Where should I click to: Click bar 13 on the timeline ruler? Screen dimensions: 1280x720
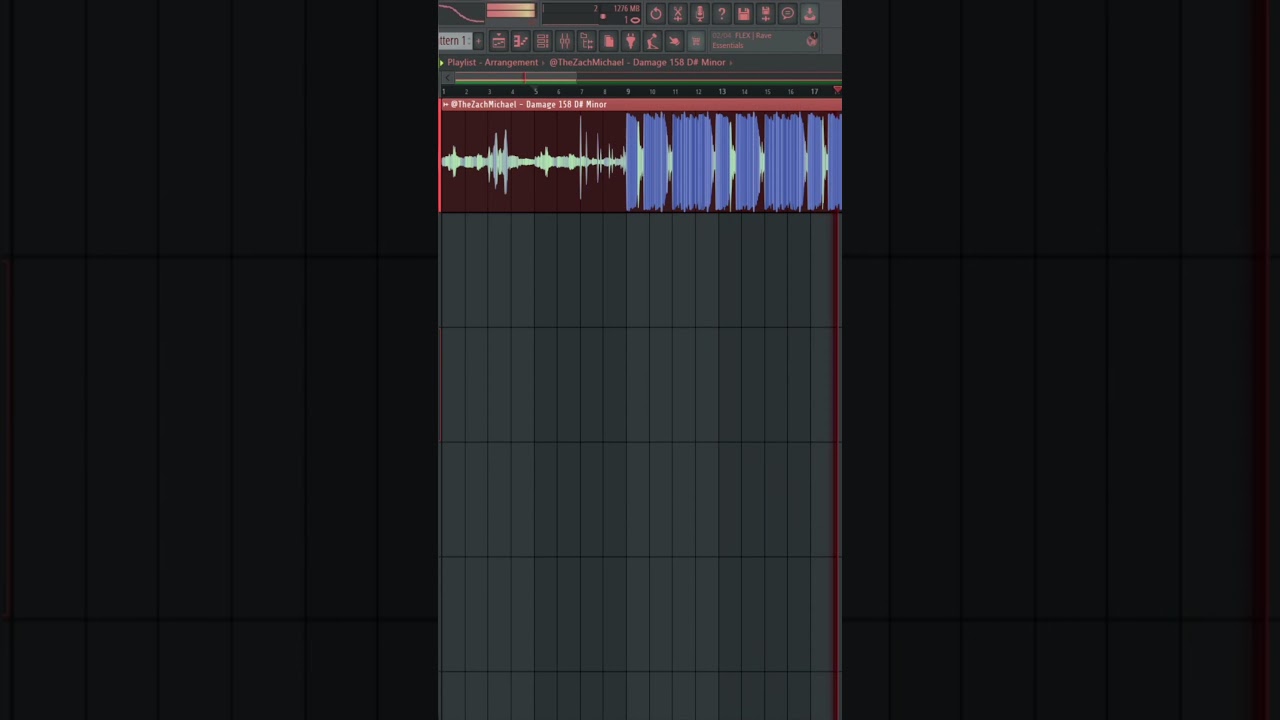[721, 91]
